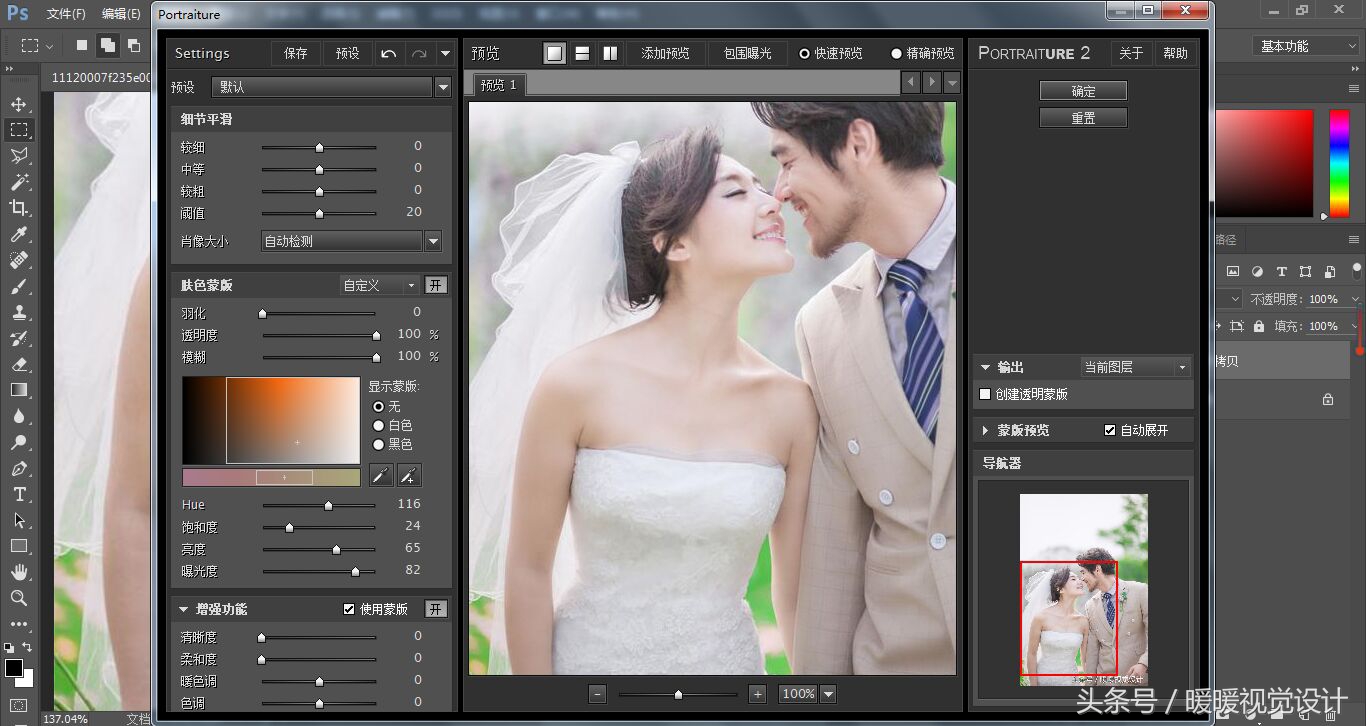The width and height of the screenshot is (1366, 726).
Task: Select the 预览 1 tab
Action: coord(498,85)
